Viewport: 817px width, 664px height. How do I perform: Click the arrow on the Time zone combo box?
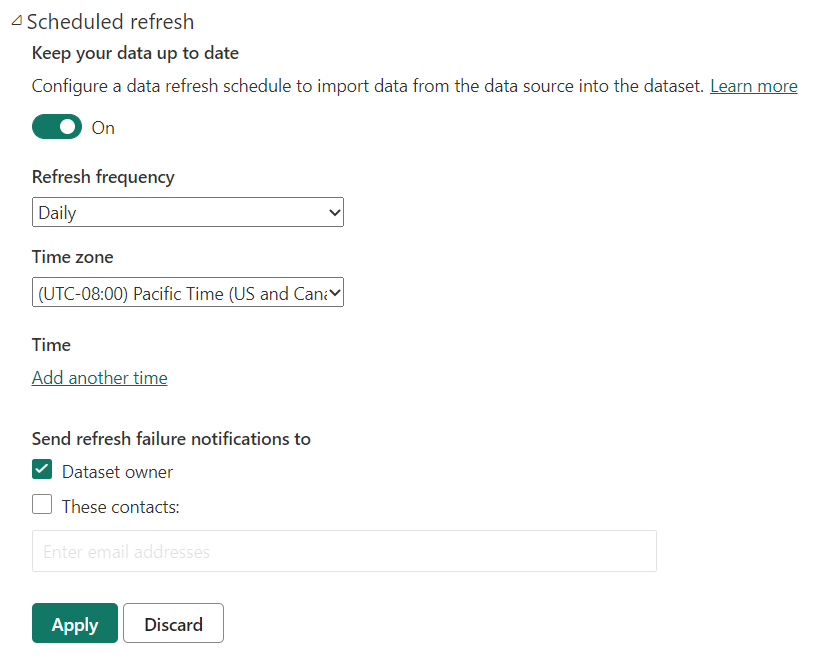point(334,293)
